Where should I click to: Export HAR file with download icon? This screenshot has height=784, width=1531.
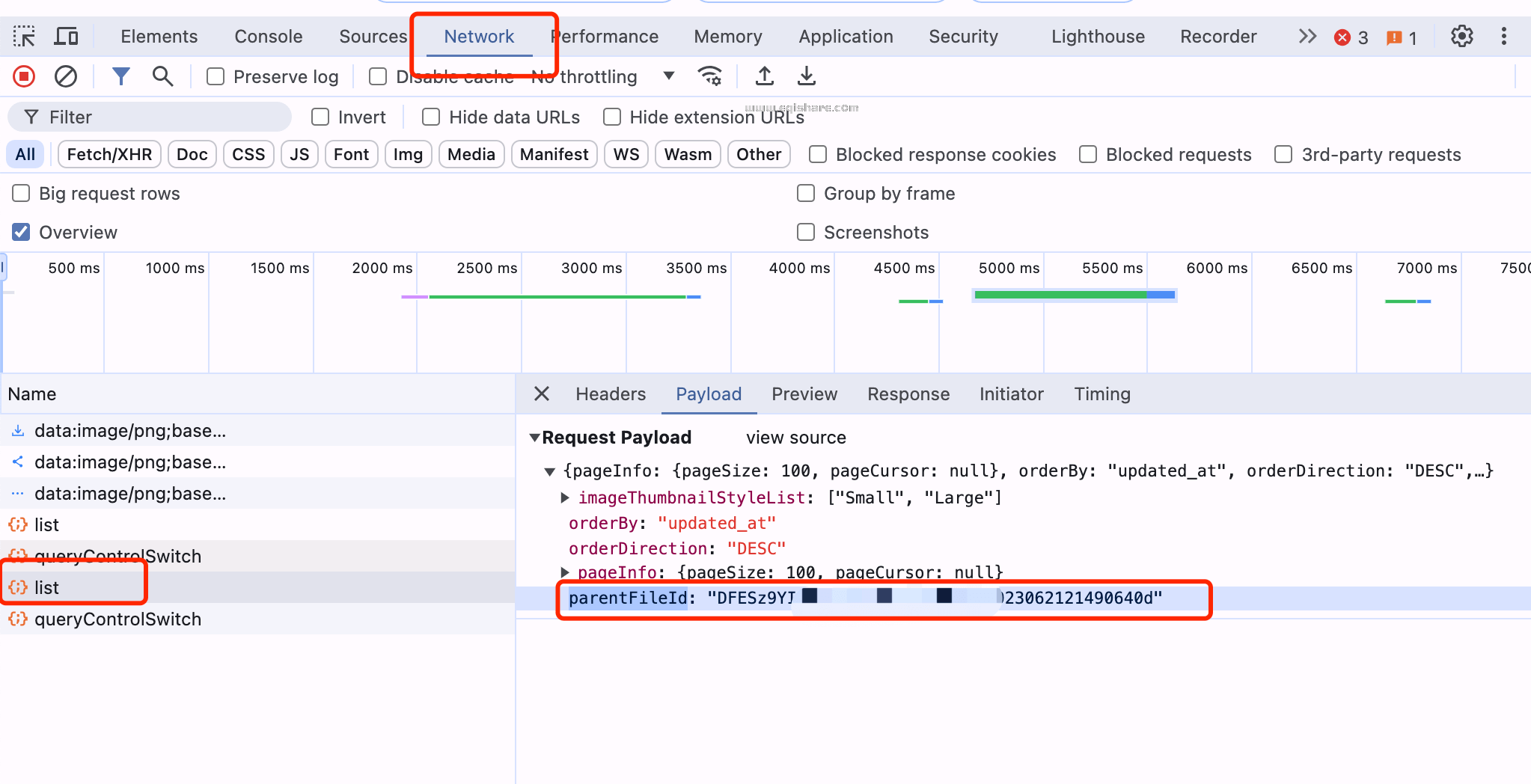[806, 76]
